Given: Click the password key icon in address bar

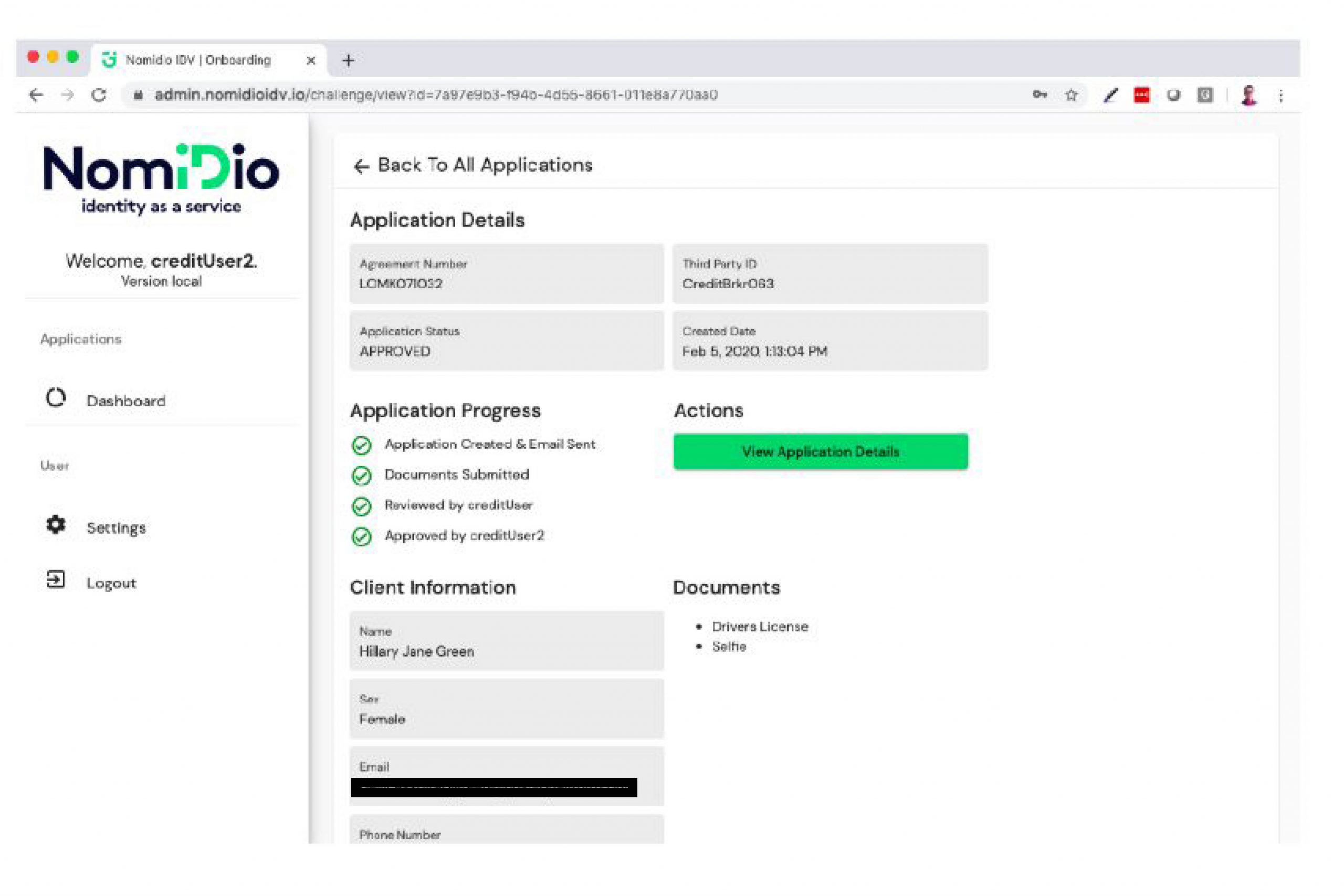Looking at the screenshot, I should pos(1039,96).
